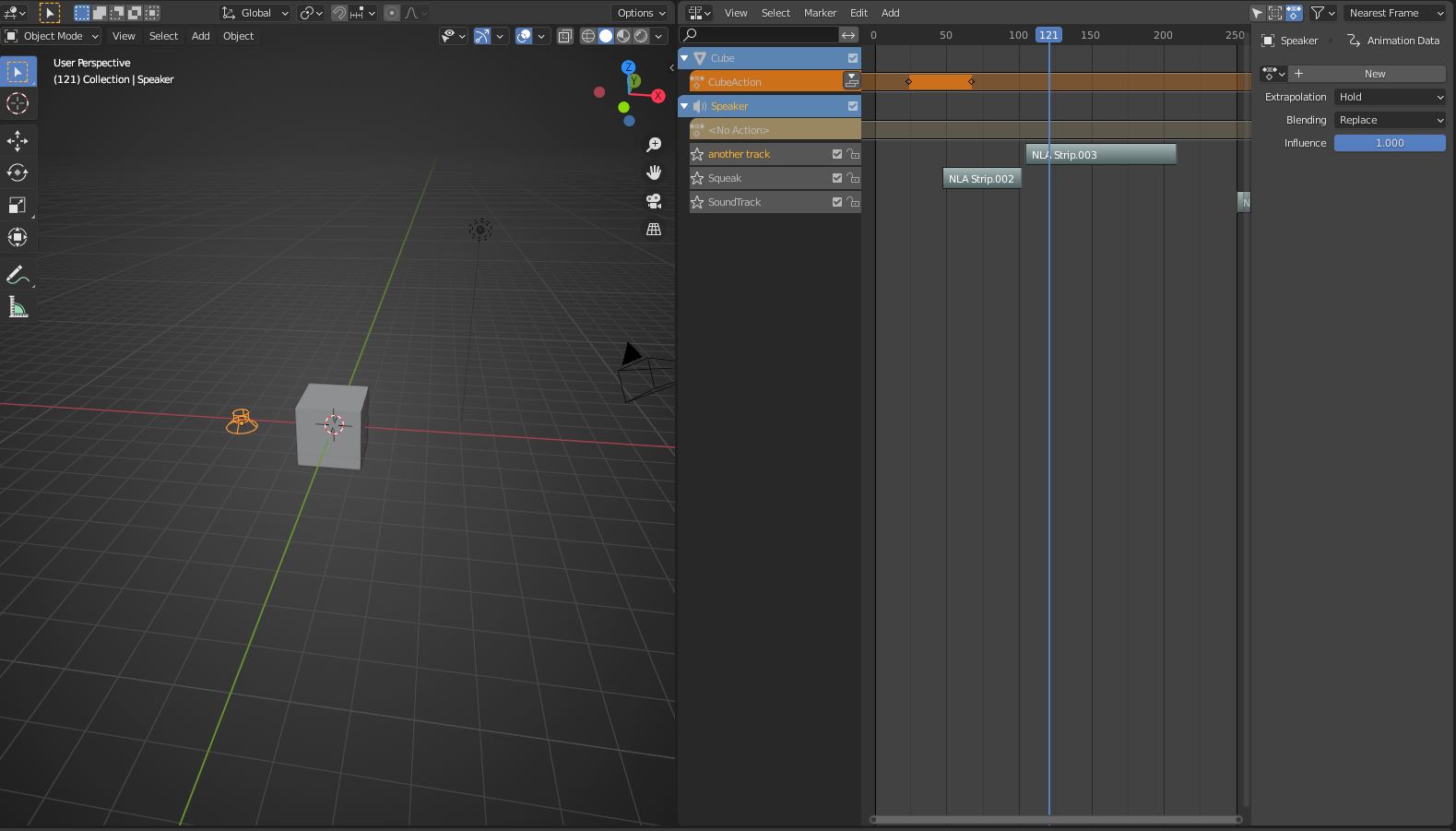Toggle X-ray display in viewport header
This screenshot has height=831, width=1456.
pos(564,36)
